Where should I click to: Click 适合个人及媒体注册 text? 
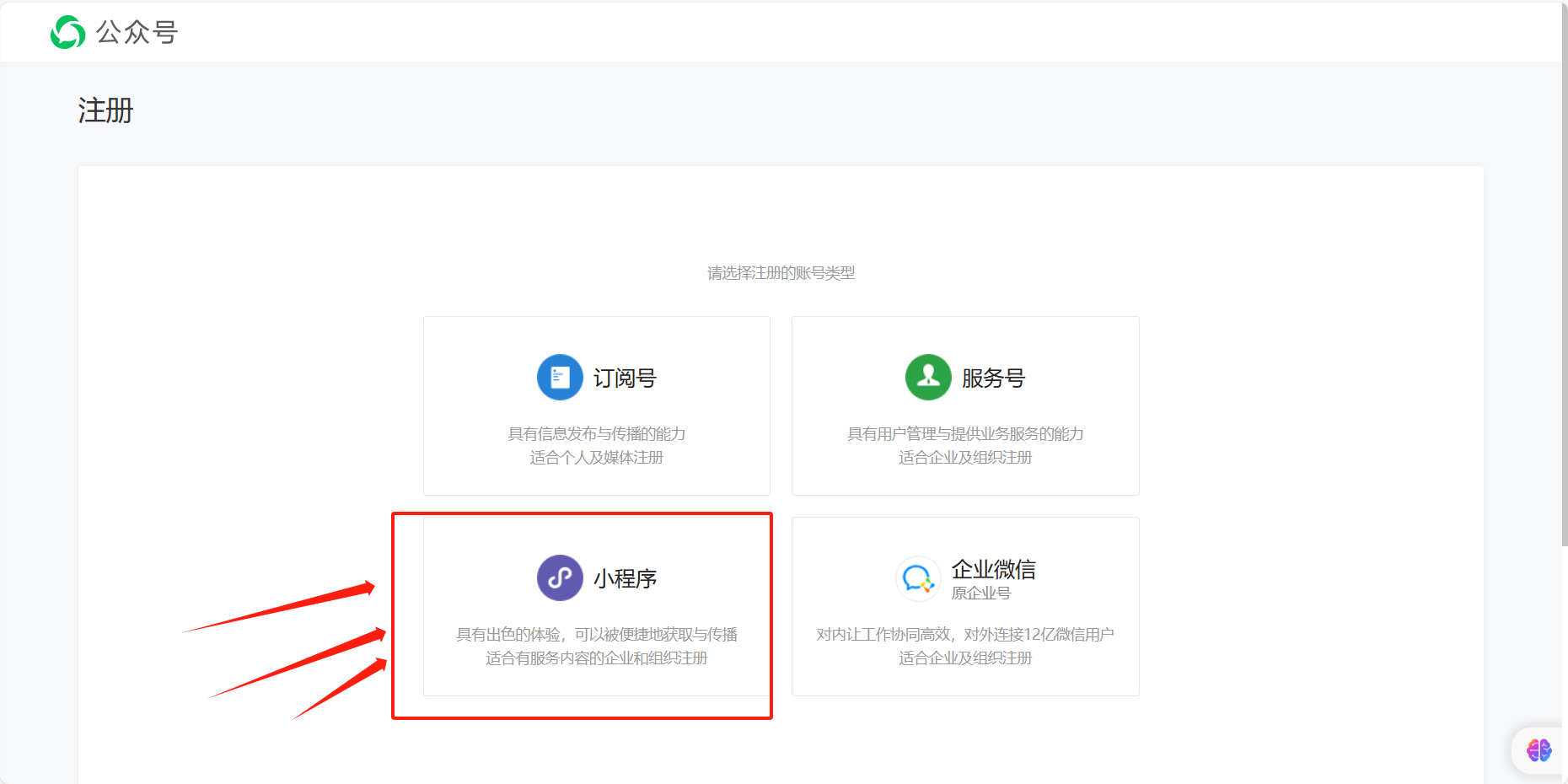[x=597, y=457]
